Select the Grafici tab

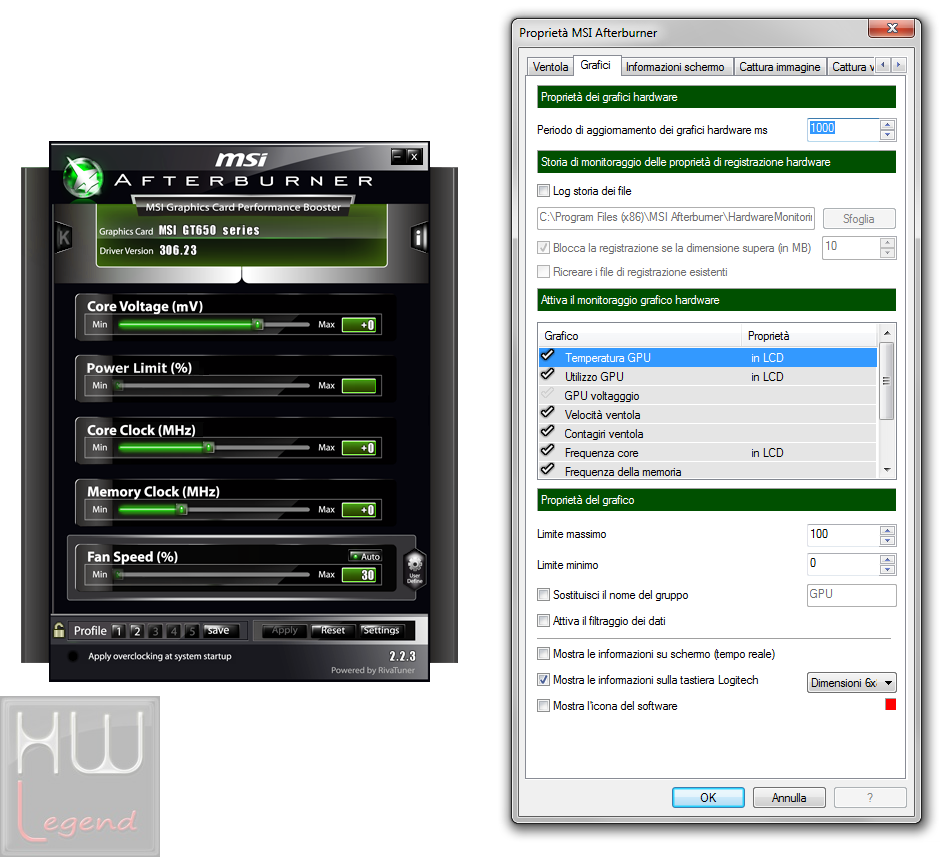point(596,65)
